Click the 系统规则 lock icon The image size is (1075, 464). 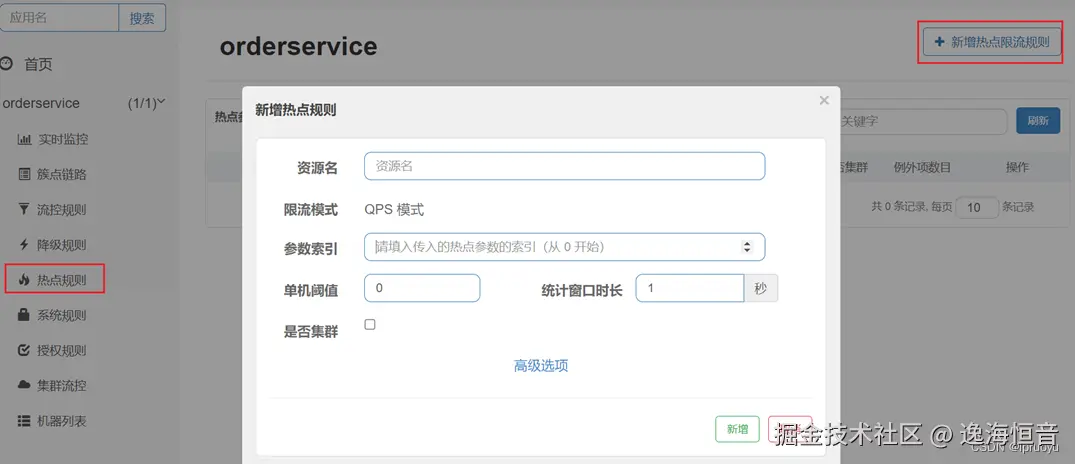click(x=24, y=315)
